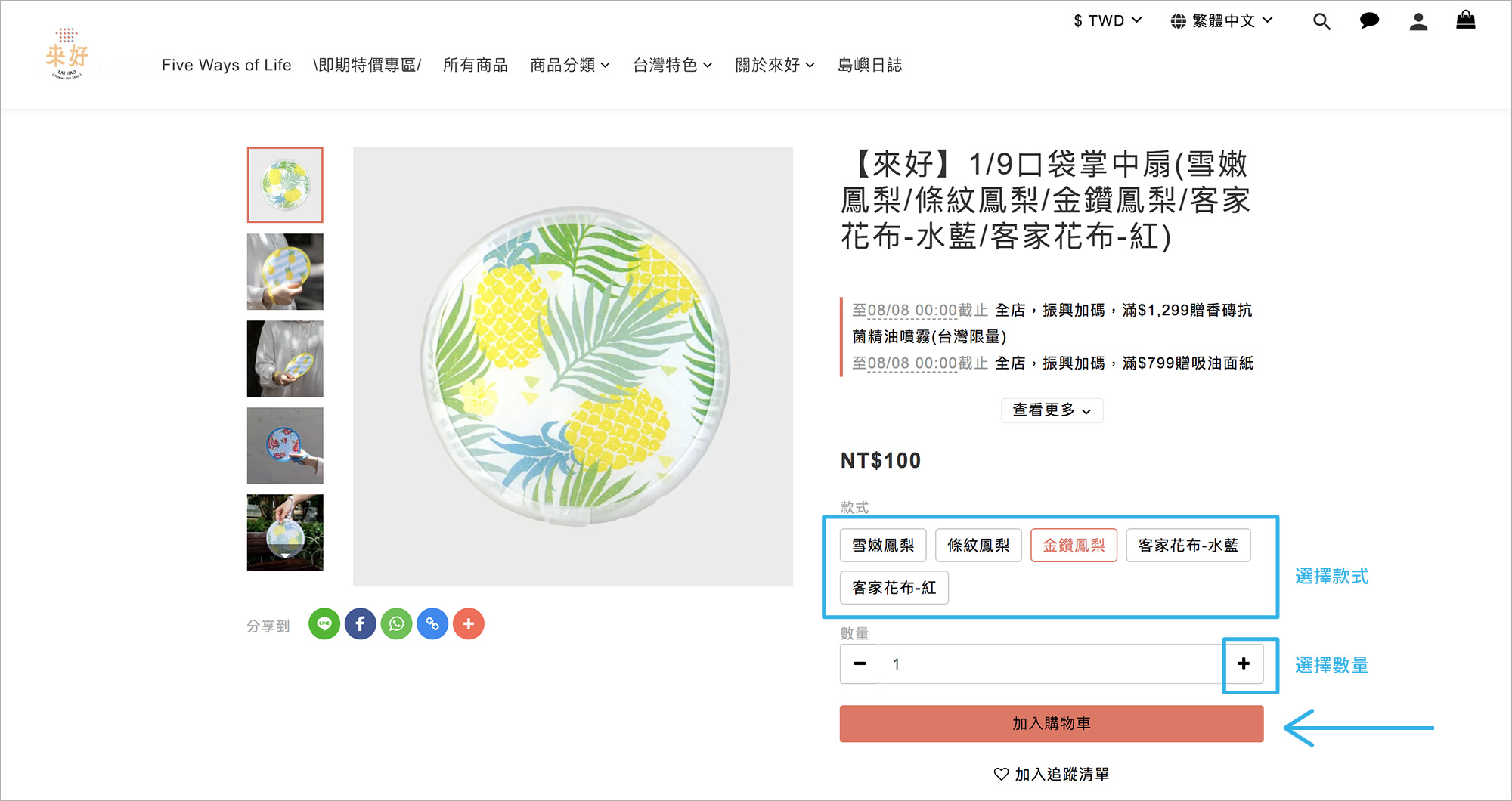
Task: Go to Five Ways of Life
Action: (226, 66)
